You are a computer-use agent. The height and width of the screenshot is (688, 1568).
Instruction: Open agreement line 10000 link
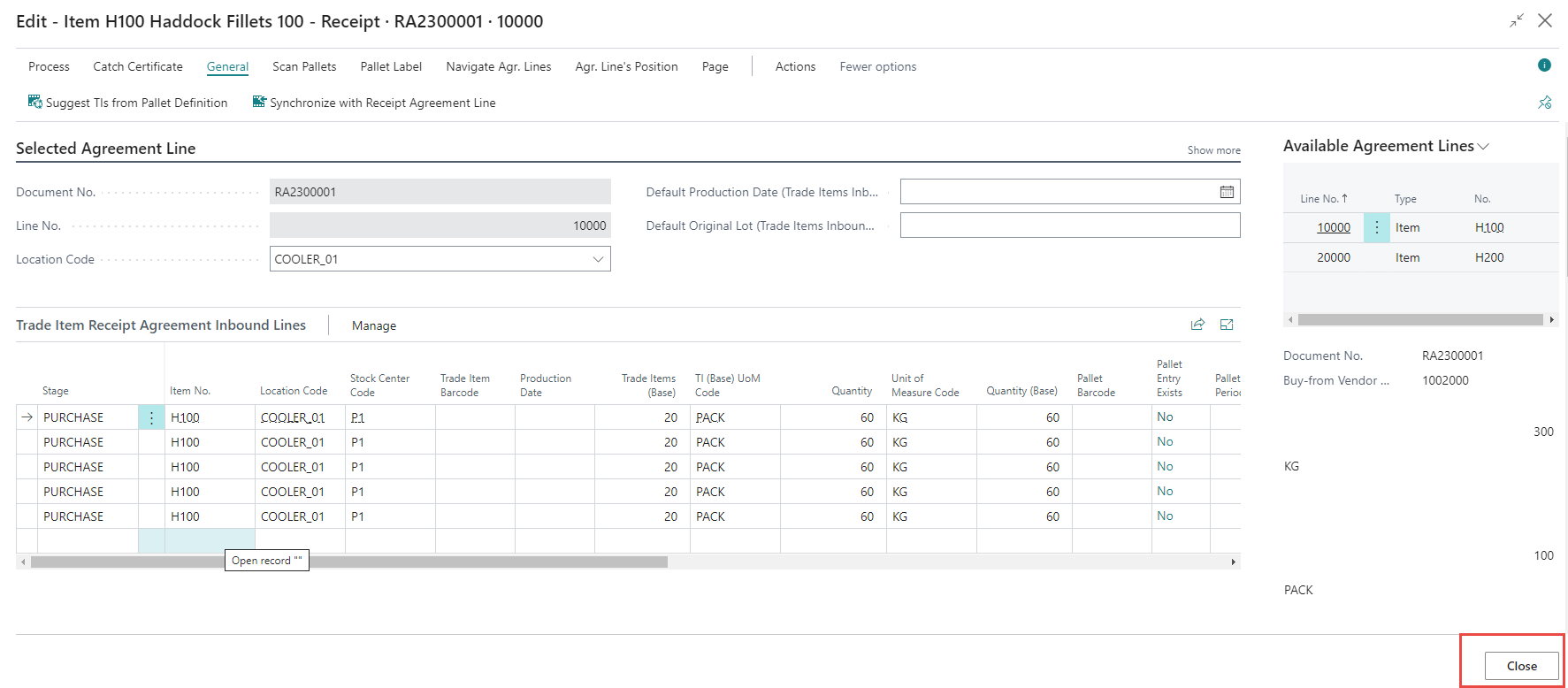[x=1333, y=227]
